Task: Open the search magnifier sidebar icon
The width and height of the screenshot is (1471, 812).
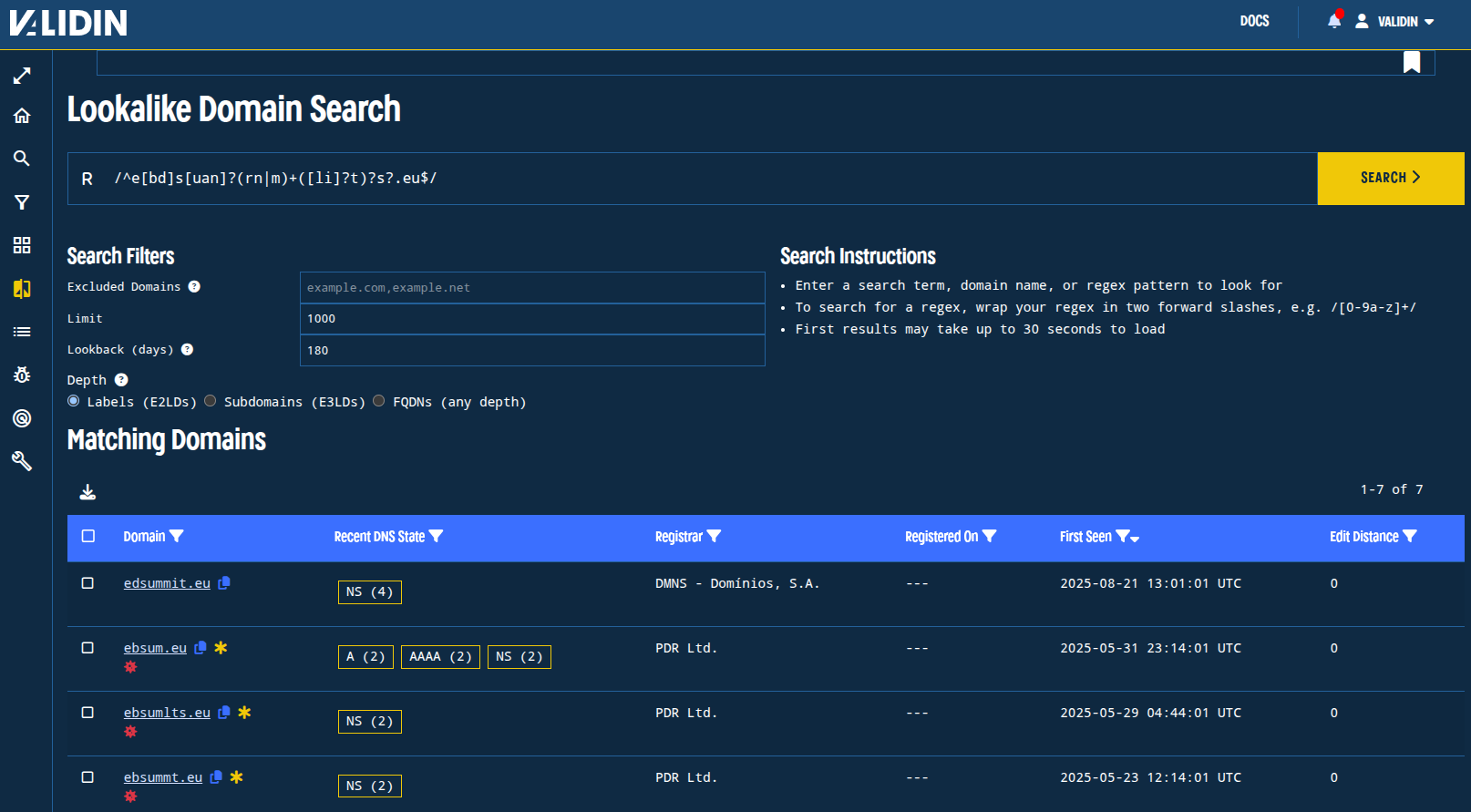Action: tap(22, 159)
